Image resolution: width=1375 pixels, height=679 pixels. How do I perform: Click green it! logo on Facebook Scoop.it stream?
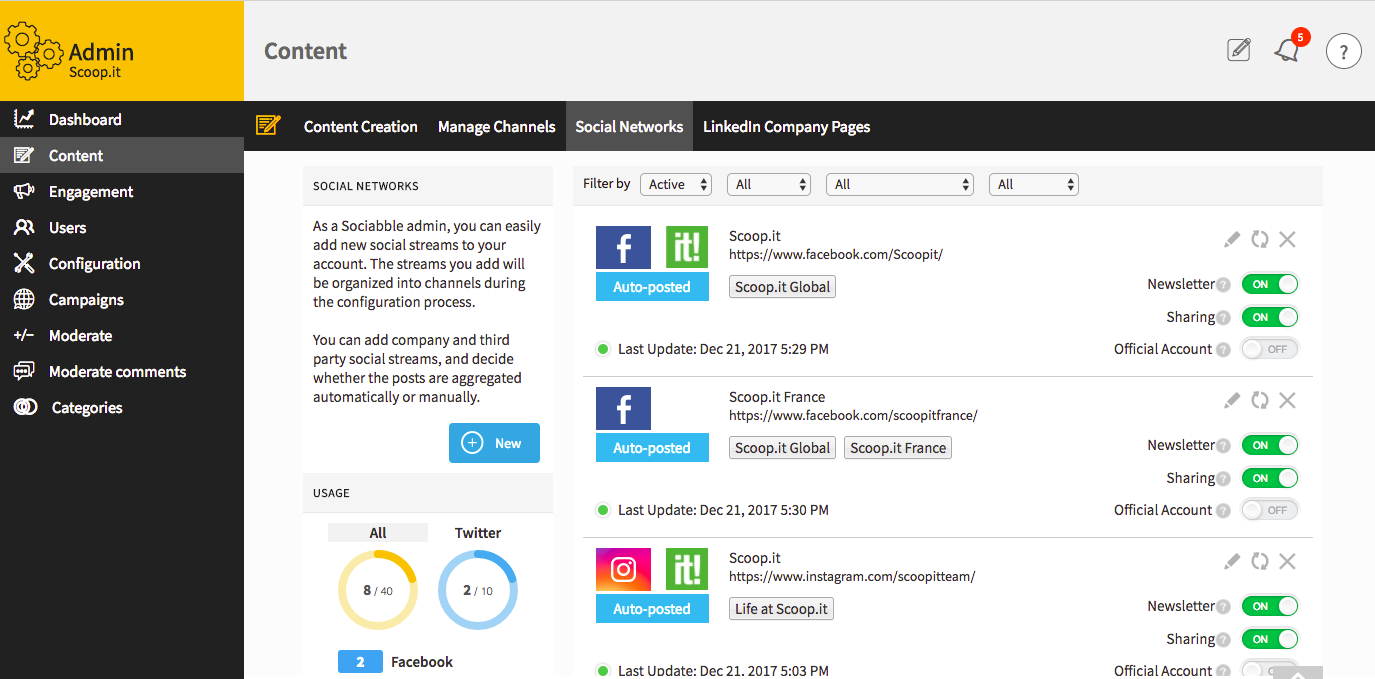687,247
